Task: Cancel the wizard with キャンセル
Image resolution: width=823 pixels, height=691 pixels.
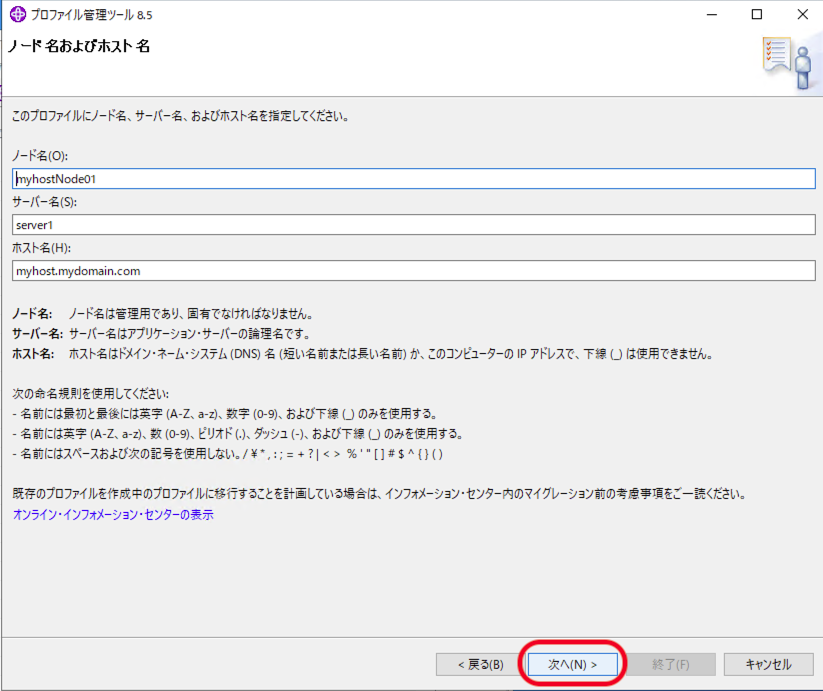Action: click(768, 665)
